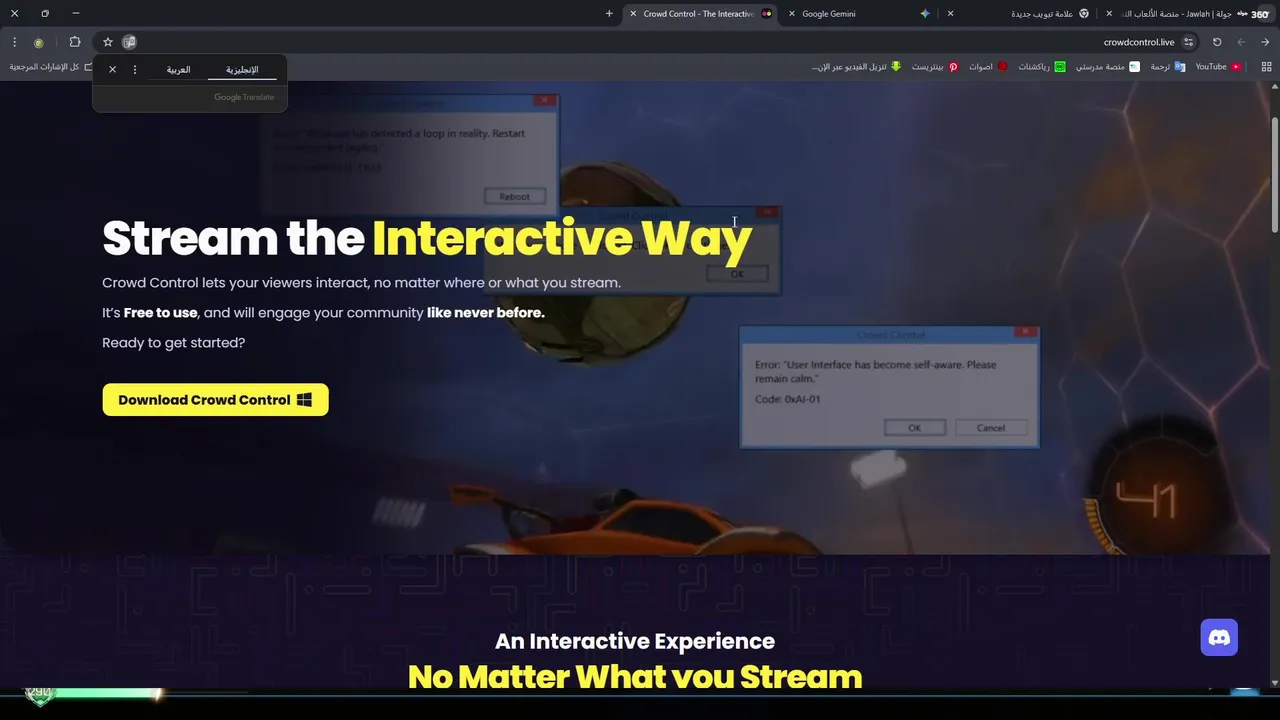Click the site info icon by URL
1280x720 pixels.
tap(1188, 42)
